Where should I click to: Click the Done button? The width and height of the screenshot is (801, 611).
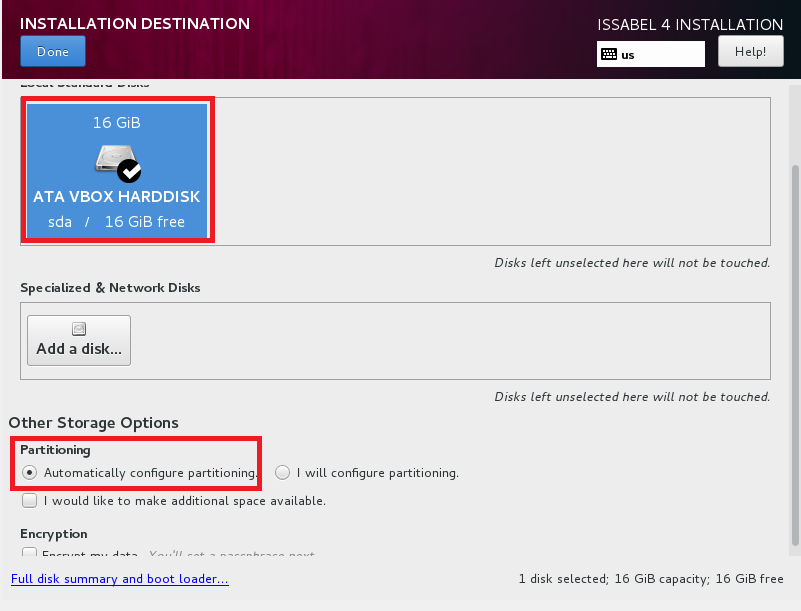(x=52, y=51)
